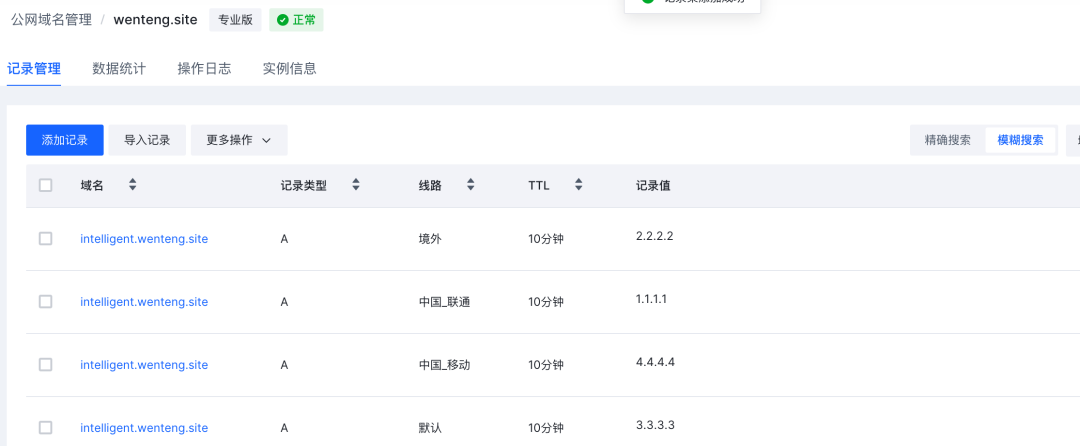
Task: Click the 添加记录 button
Action: (65, 140)
